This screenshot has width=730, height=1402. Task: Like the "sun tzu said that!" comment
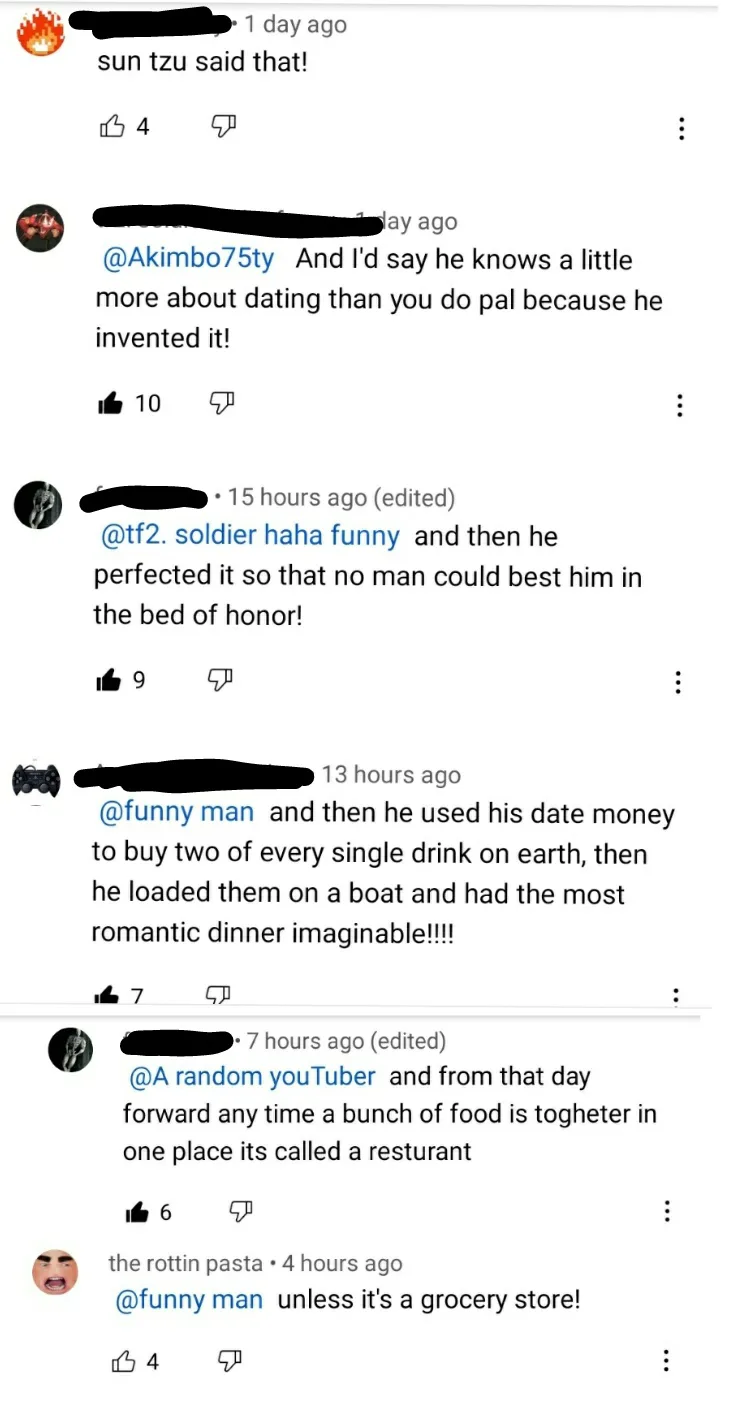pyautogui.click(x=113, y=127)
